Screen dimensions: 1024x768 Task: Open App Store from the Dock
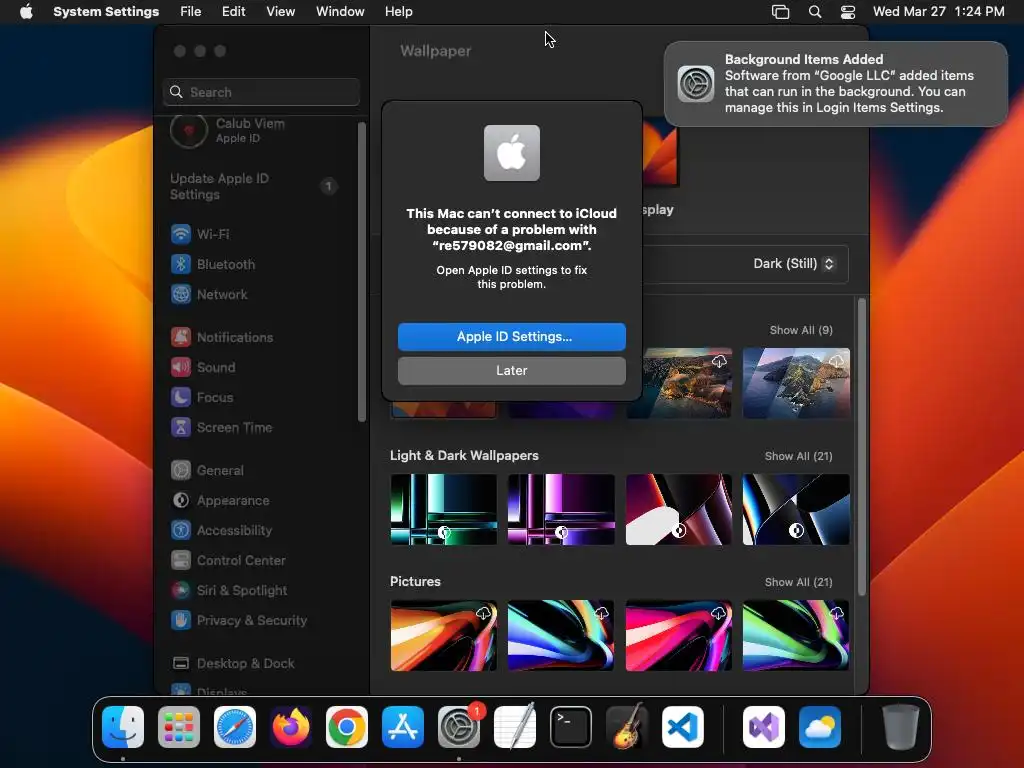tap(403, 727)
